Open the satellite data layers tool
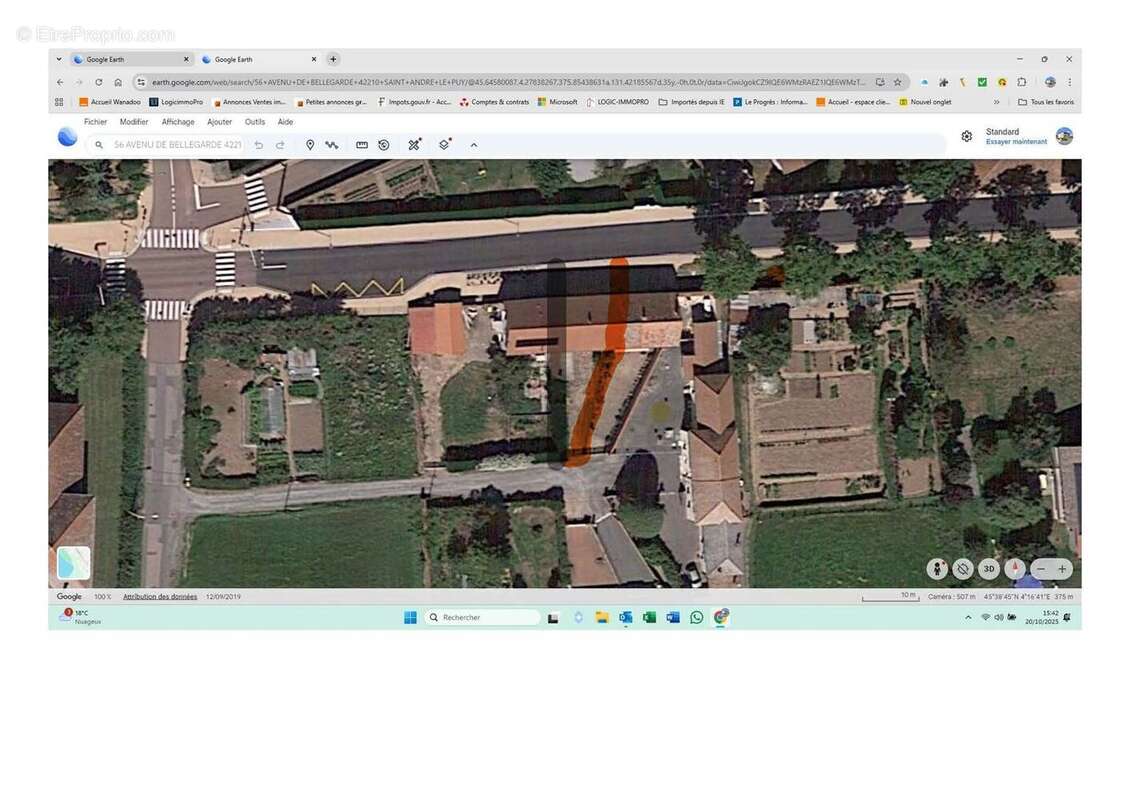 (x=414, y=144)
